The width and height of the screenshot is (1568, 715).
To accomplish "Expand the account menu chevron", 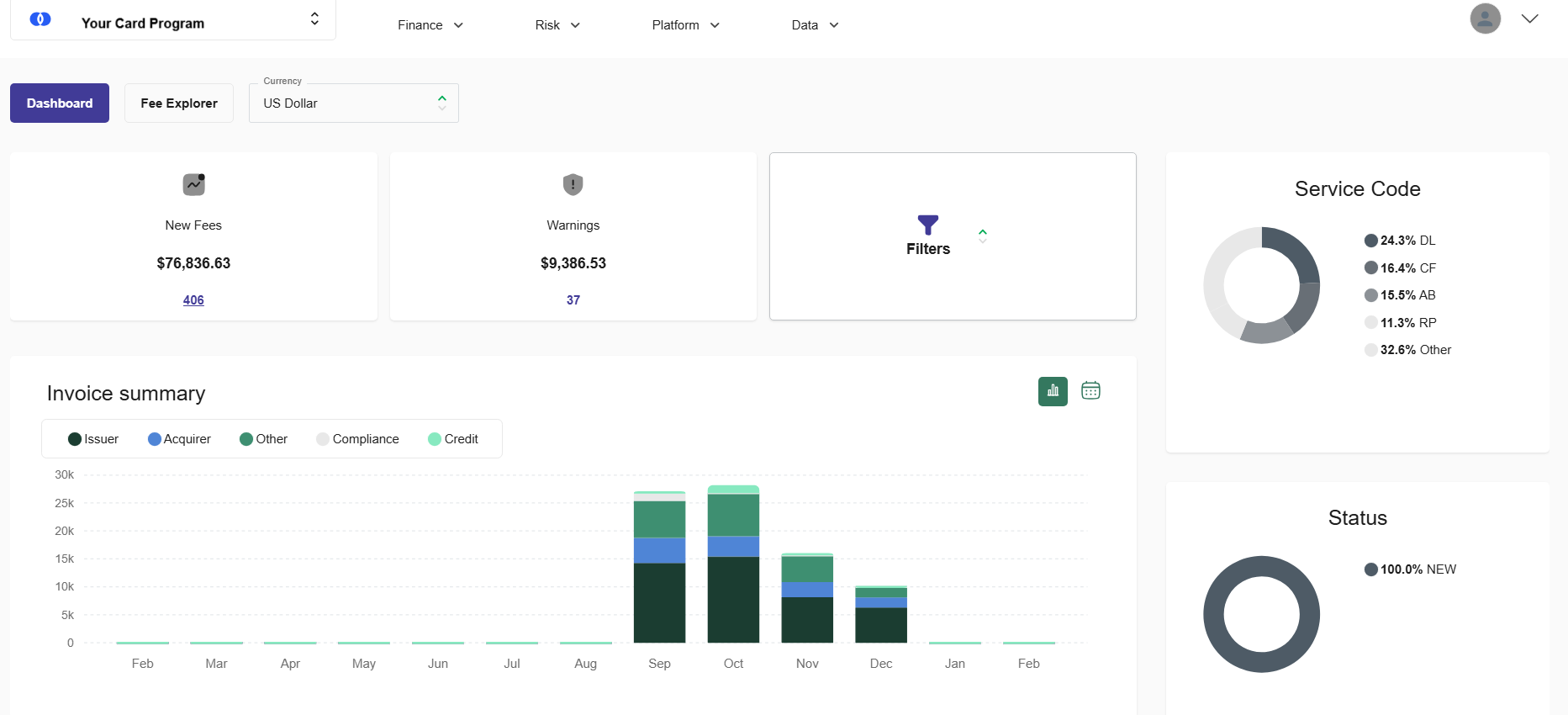I will pyautogui.click(x=1529, y=19).
